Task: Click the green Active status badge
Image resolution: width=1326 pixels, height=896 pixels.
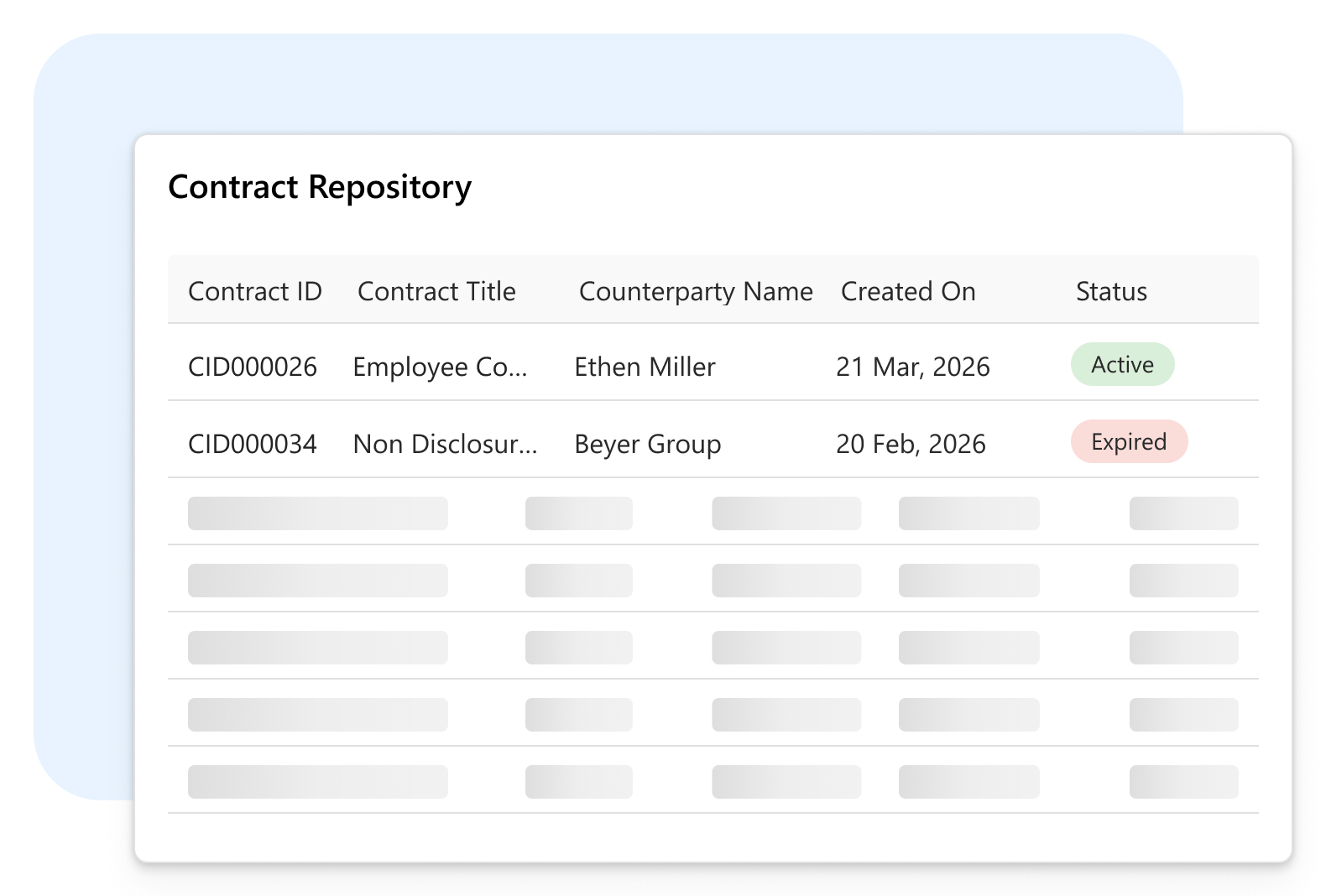Action: [1122, 364]
